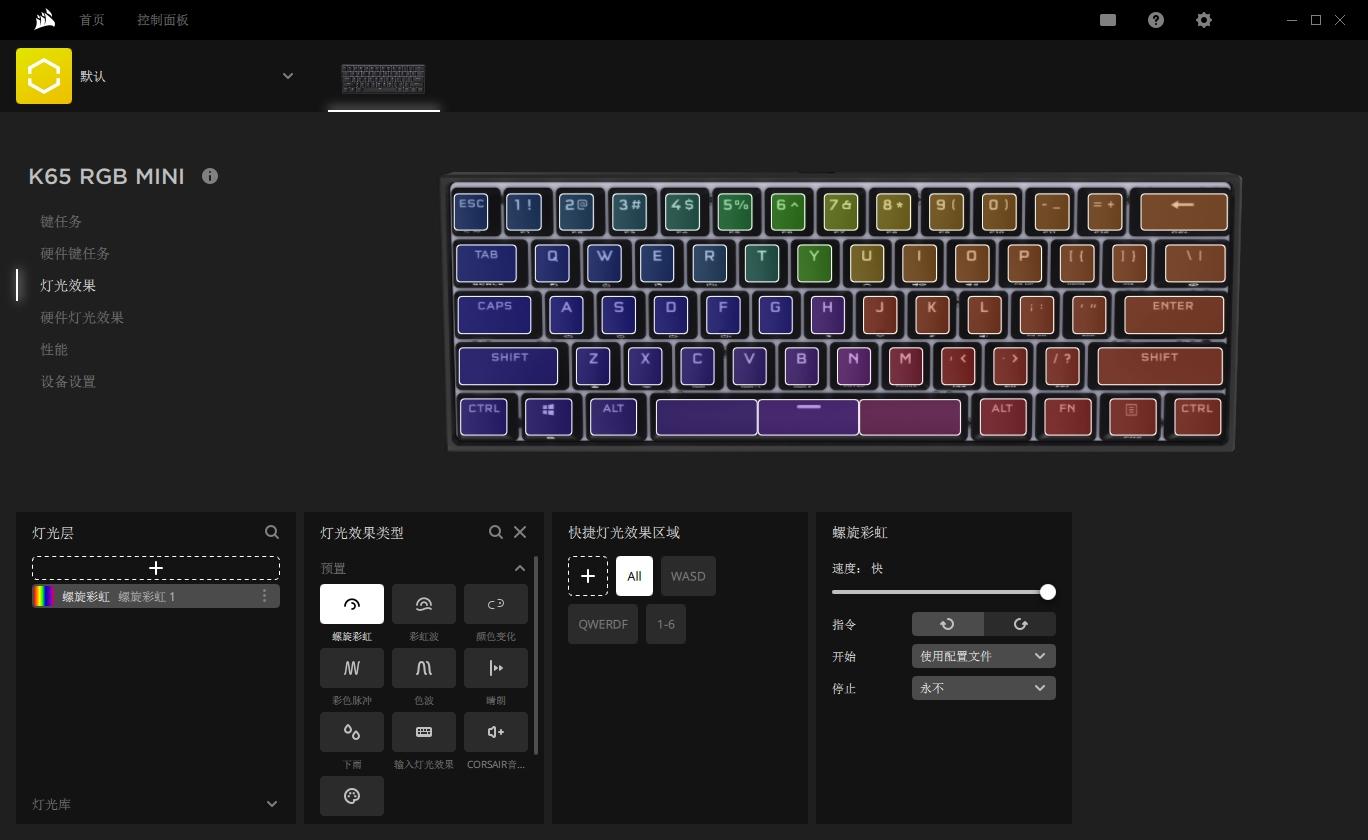Screen dimensions: 1368x840
Task: Click the Corsair sails logo
Action: [x=44, y=20]
